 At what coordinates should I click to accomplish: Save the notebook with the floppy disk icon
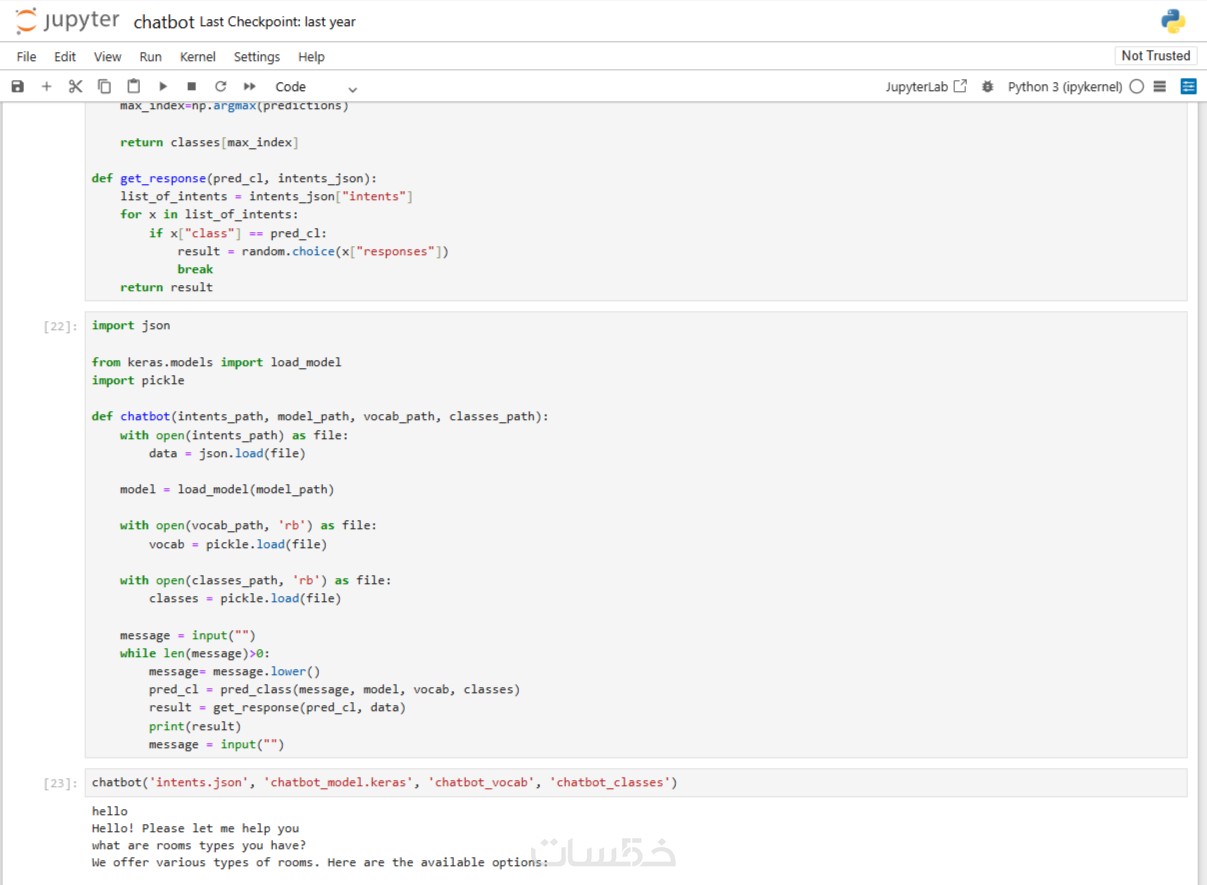17,87
